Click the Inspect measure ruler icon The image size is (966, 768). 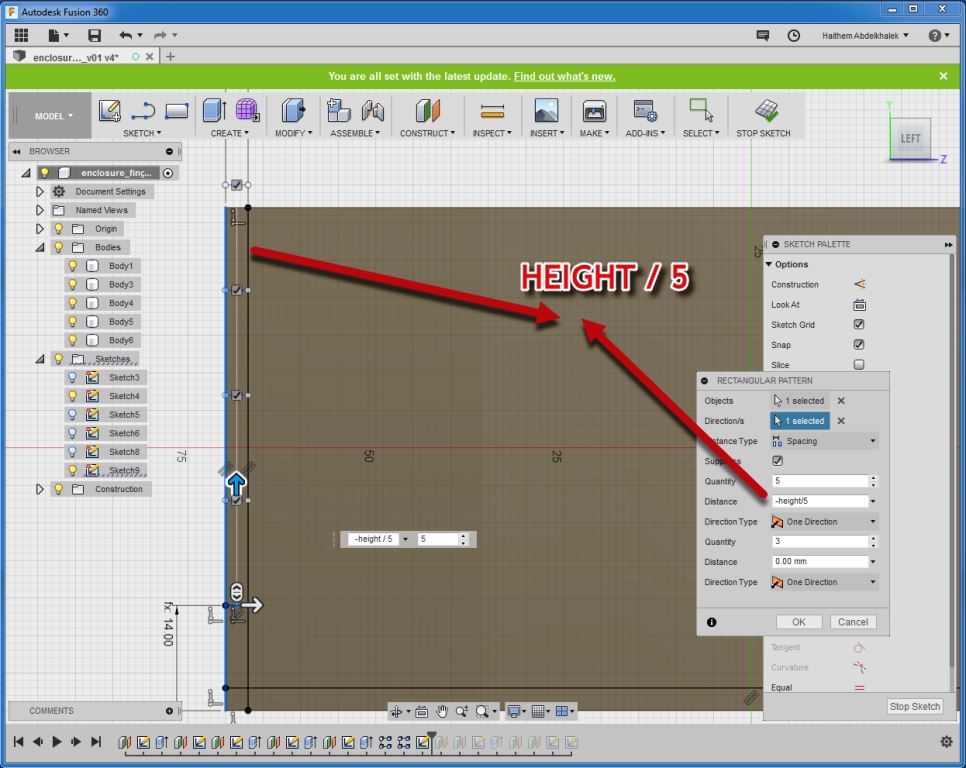492,111
